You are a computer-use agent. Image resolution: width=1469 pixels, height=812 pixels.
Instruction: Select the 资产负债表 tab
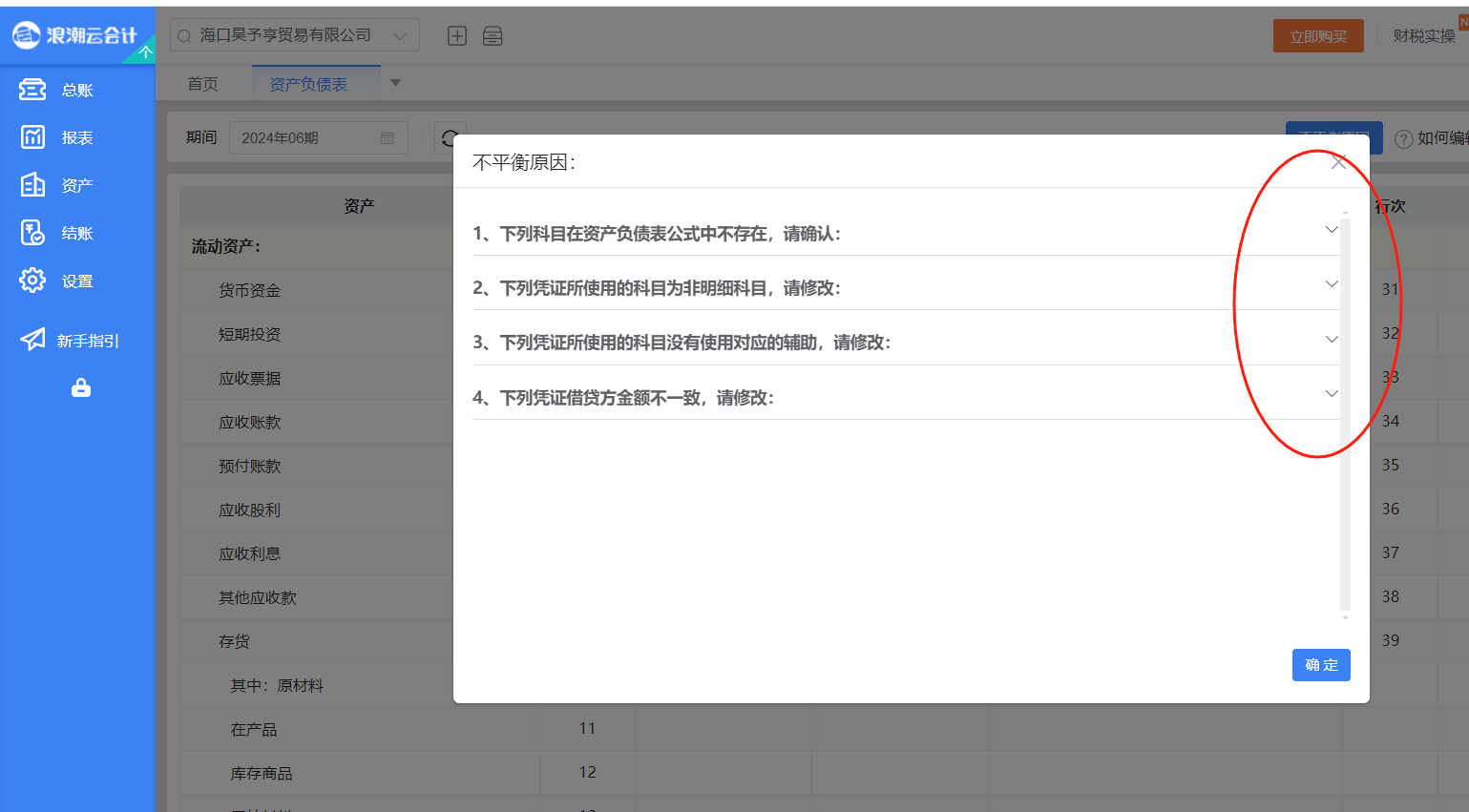tap(308, 84)
